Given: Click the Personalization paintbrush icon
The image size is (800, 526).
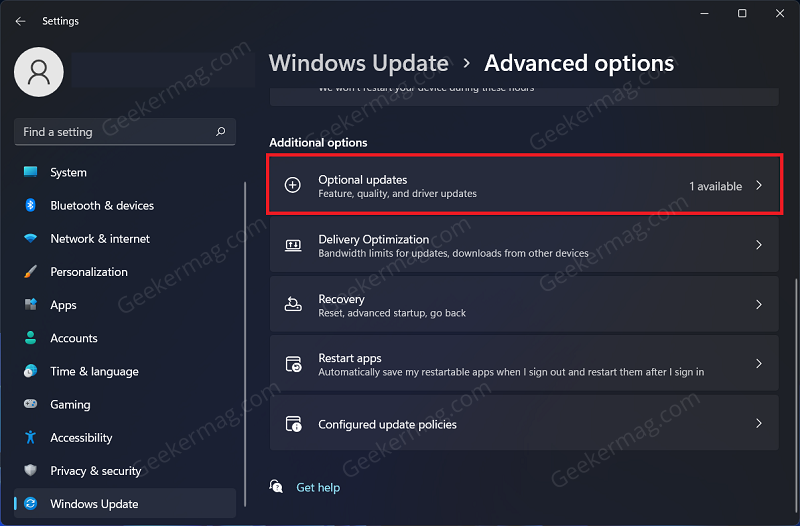Looking at the screenshot, I should 31,271.
